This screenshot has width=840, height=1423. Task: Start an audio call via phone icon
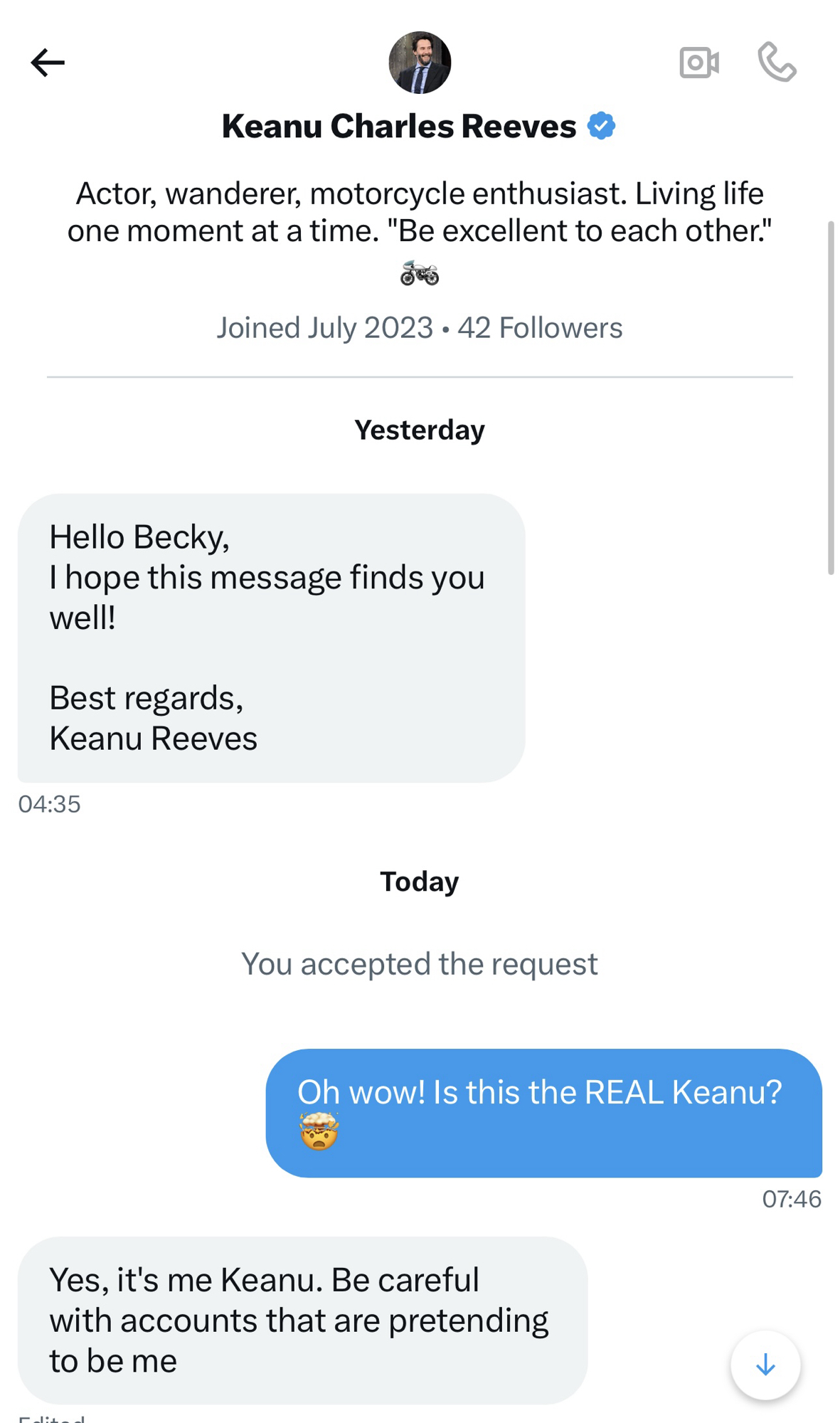pos(777,63)
